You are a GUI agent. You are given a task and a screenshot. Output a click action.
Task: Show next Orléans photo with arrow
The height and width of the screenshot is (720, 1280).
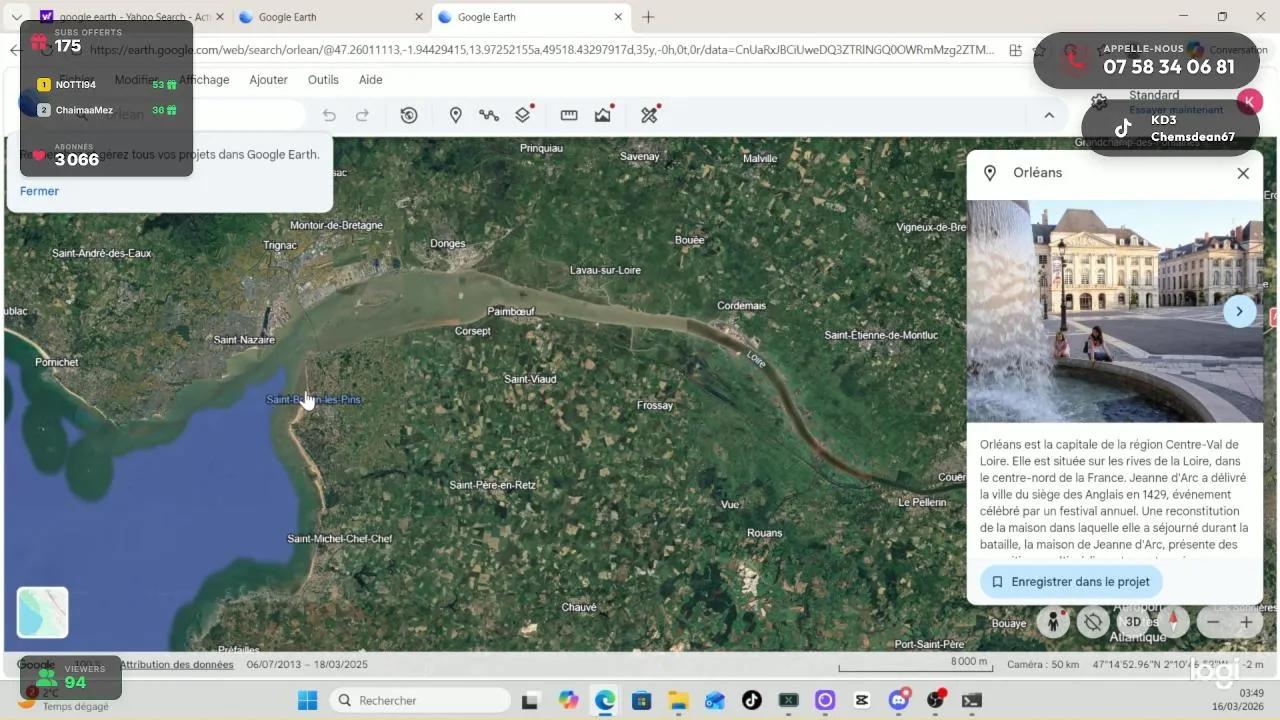1239,311
